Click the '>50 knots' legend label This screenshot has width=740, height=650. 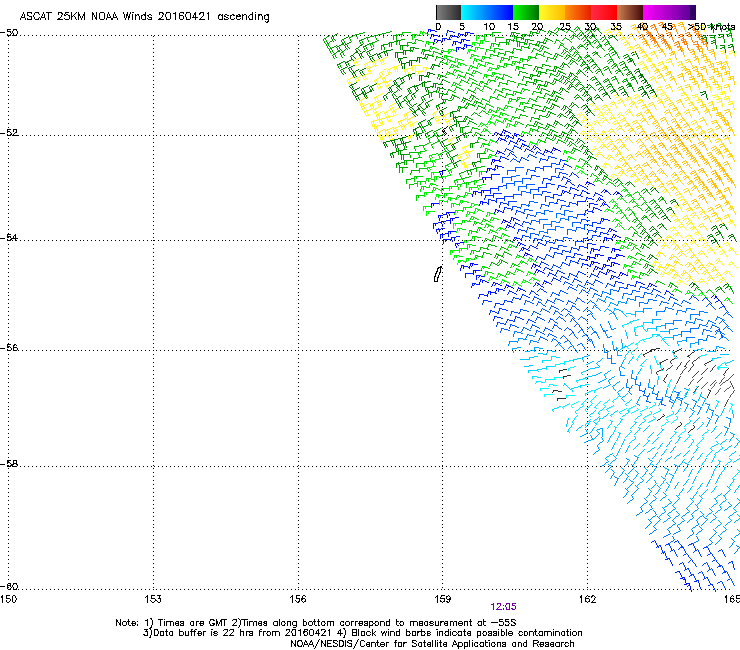[711, 27]
